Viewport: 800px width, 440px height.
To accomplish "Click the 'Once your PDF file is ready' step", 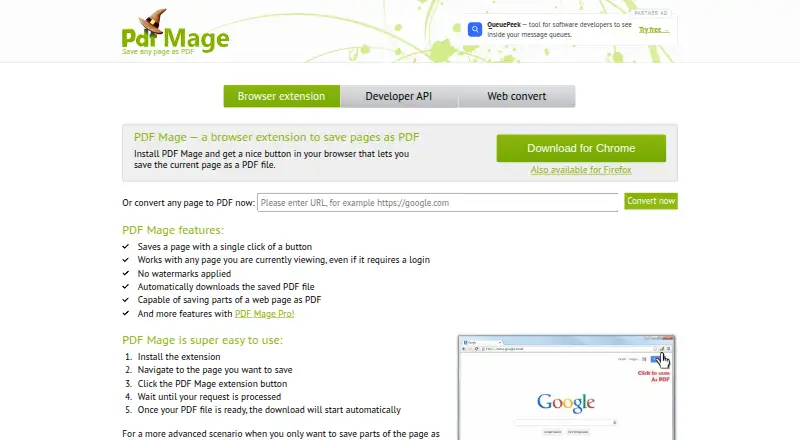I will (269, 410).
